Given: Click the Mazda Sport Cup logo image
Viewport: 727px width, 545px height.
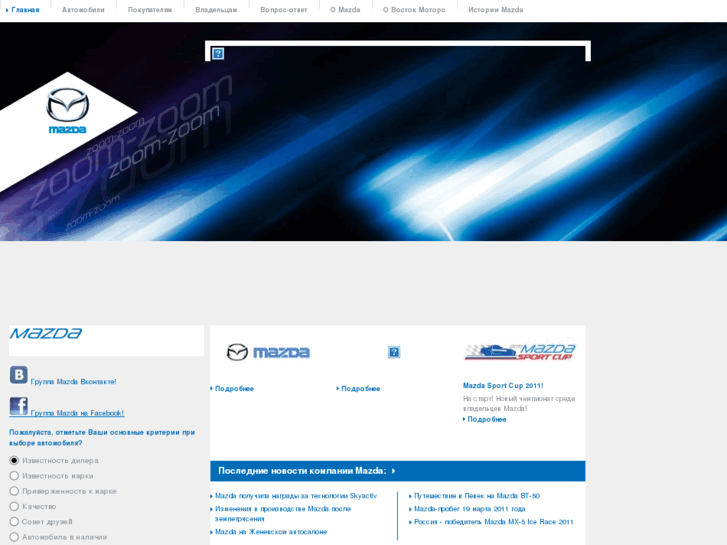Looking at the screenshot, I should (519, 351).
